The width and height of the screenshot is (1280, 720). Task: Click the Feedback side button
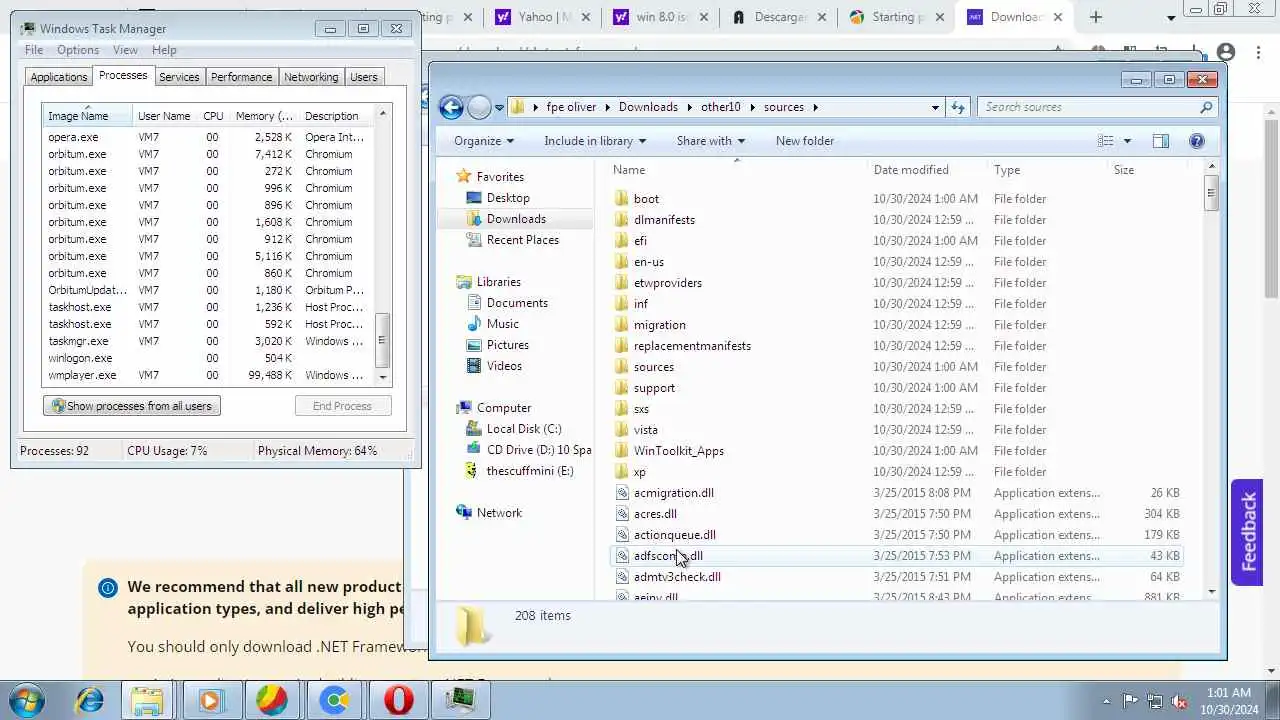[x=1247, y=532]
